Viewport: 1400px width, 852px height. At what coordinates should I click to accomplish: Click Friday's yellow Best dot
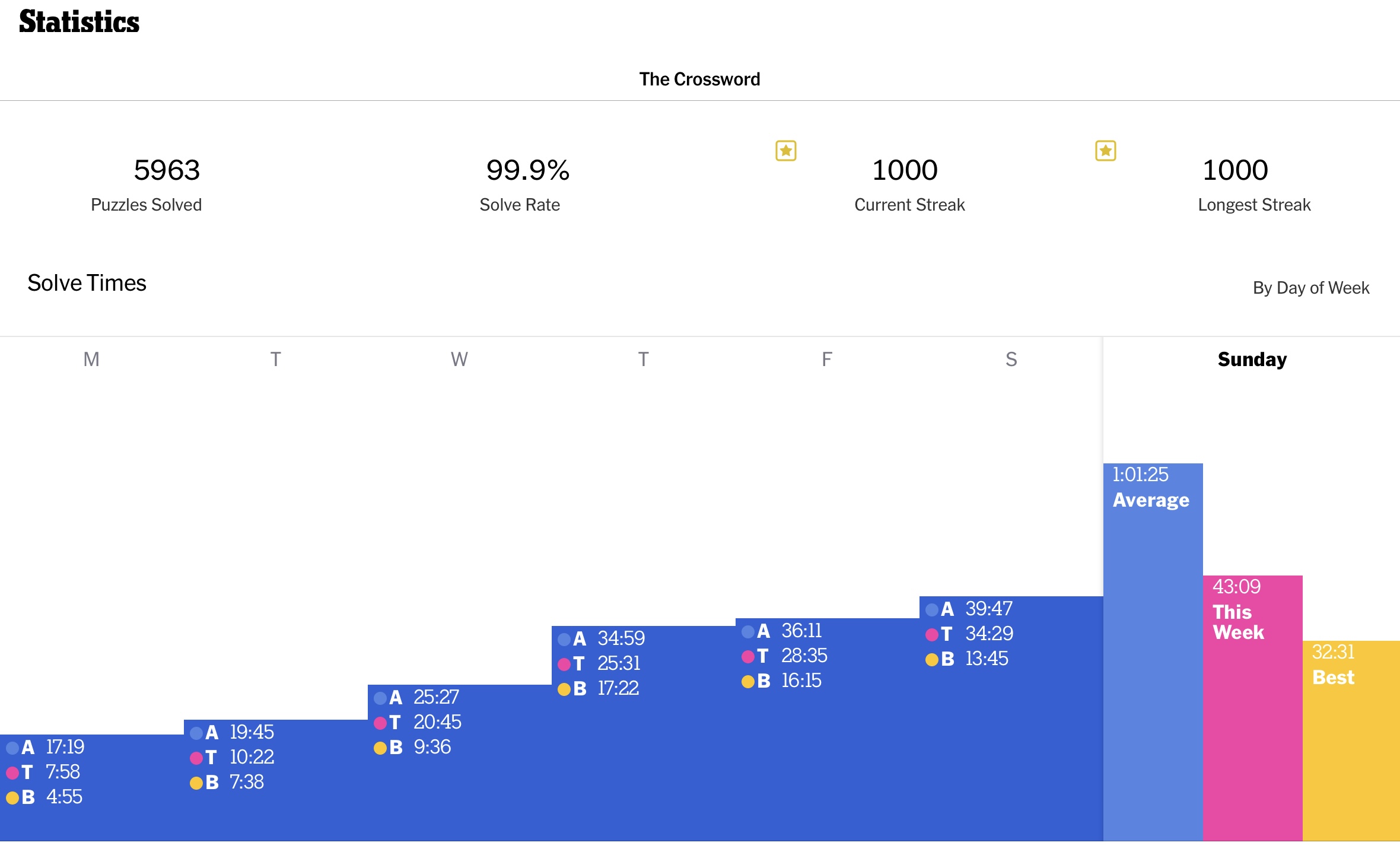point(748,682)
